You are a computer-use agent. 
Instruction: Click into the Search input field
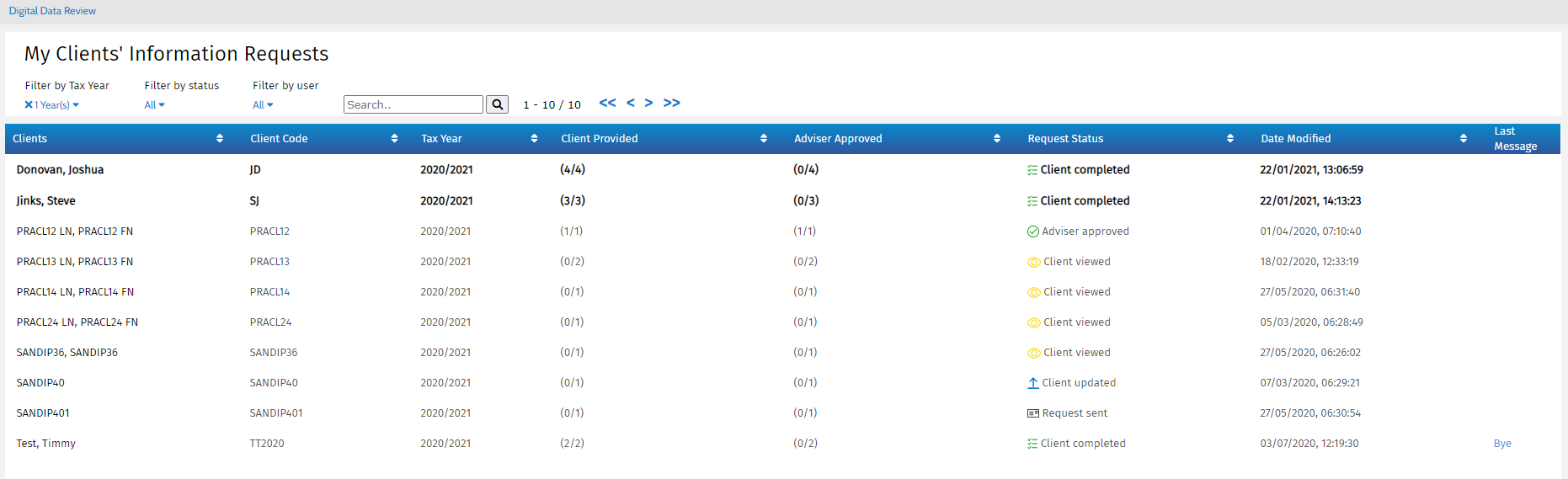(413, 104)
